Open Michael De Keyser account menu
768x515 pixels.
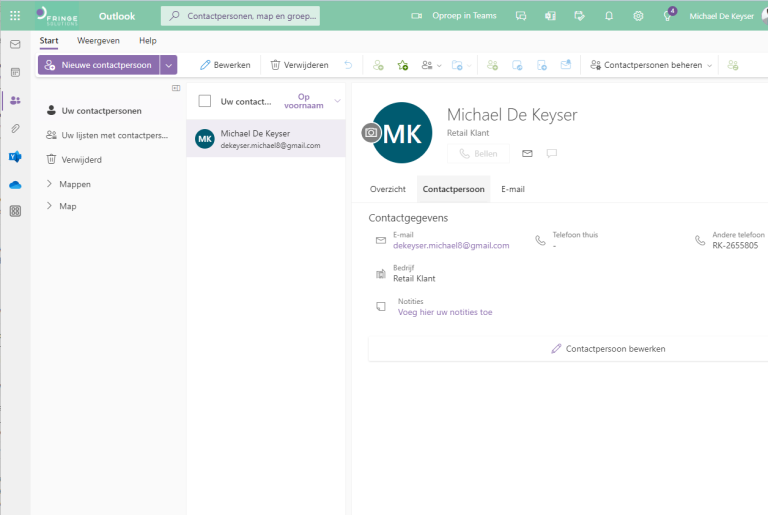(721, 16)
